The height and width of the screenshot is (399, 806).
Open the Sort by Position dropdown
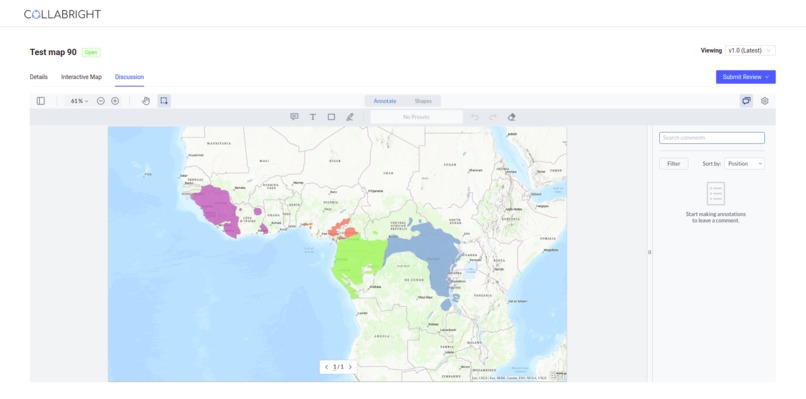click(x=744, y=164)
